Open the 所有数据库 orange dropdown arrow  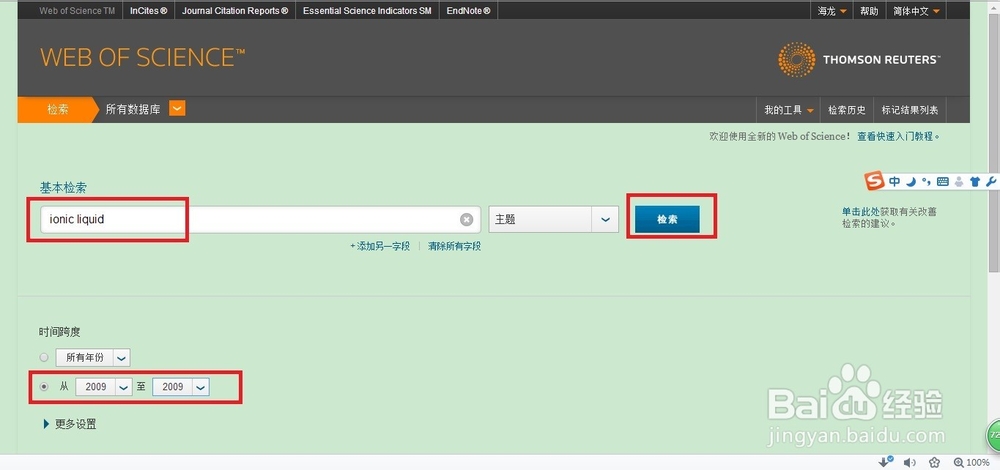pyautogui.click(x=177, y=109)
